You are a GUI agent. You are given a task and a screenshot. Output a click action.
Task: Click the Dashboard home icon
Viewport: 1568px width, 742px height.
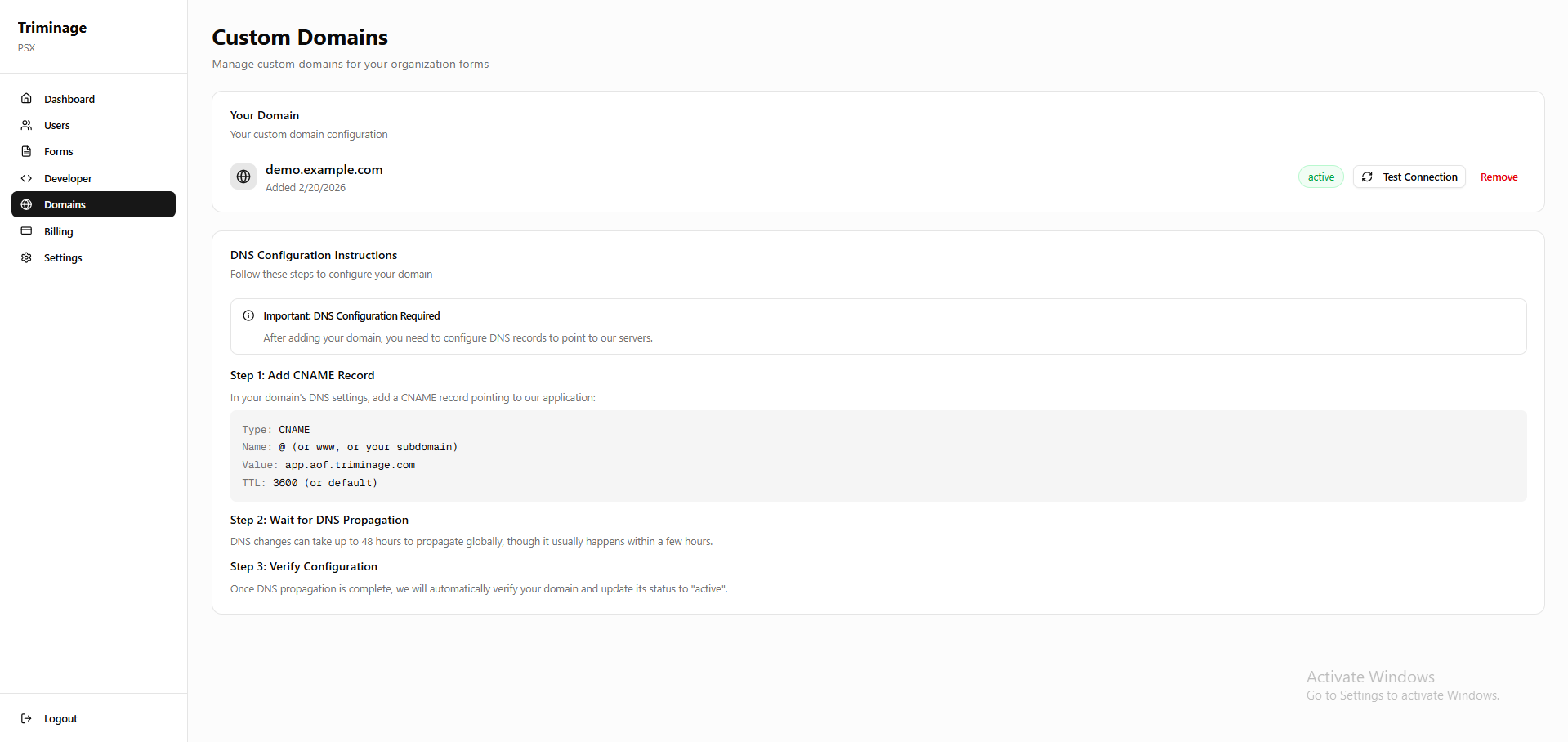coord(26,99)
